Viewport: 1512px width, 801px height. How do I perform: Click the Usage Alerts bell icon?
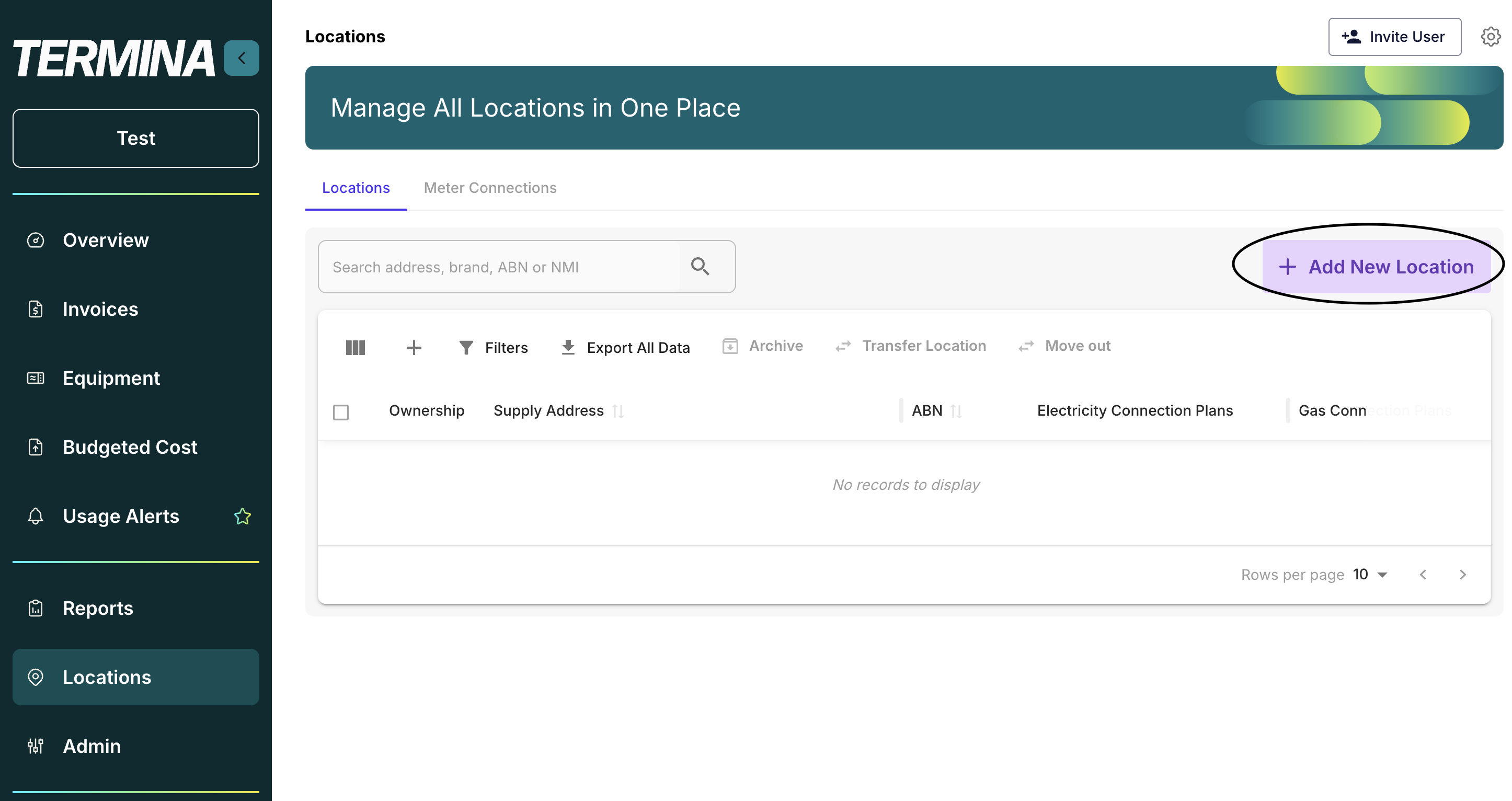[36, 517]
